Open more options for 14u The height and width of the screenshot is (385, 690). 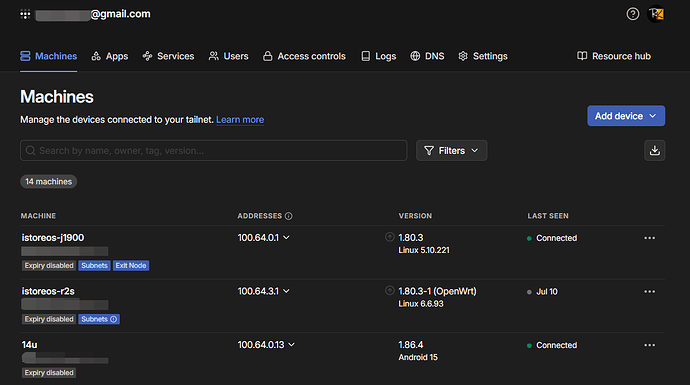coord(650,345)
